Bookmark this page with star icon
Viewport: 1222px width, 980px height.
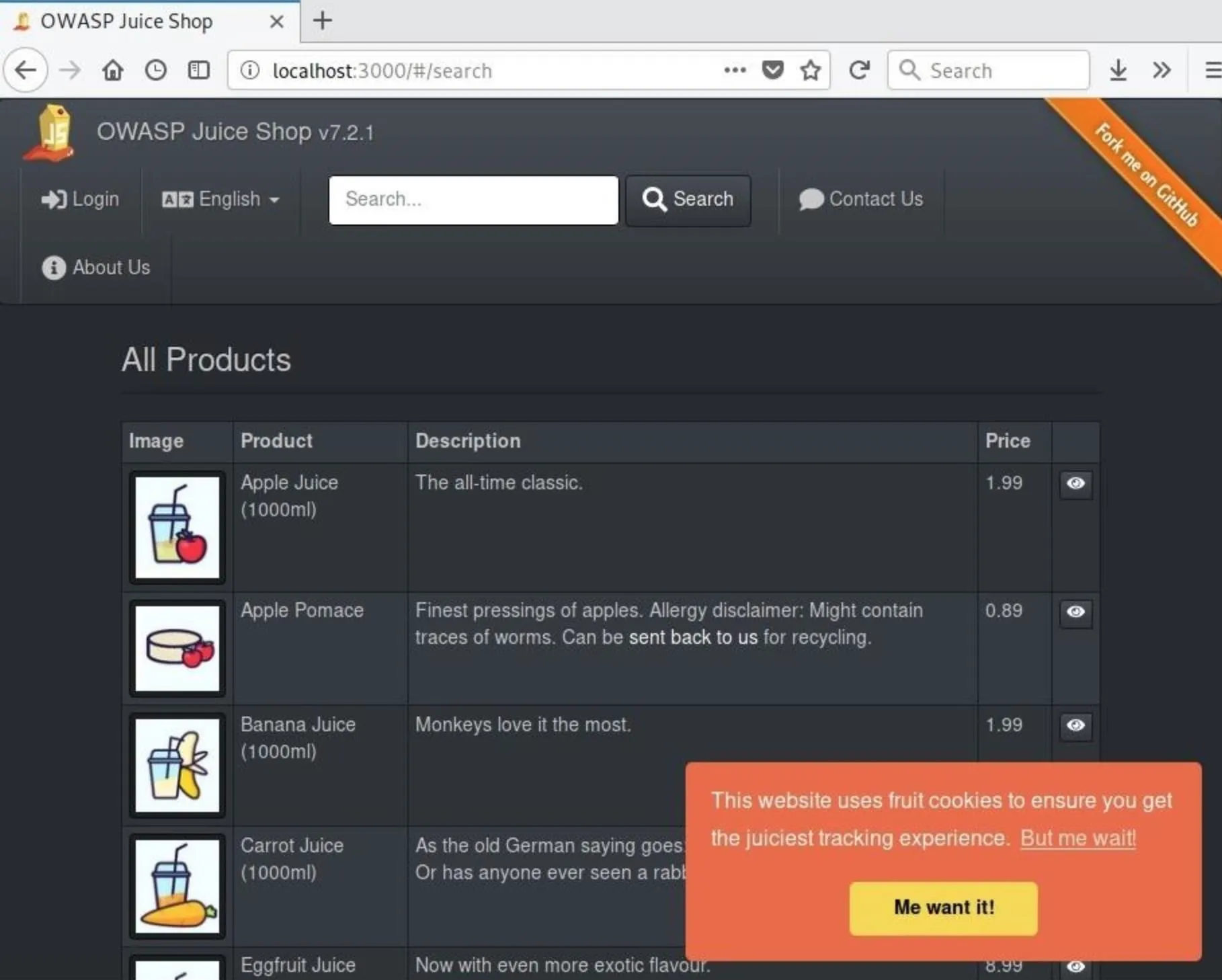[x=811, y=70]
